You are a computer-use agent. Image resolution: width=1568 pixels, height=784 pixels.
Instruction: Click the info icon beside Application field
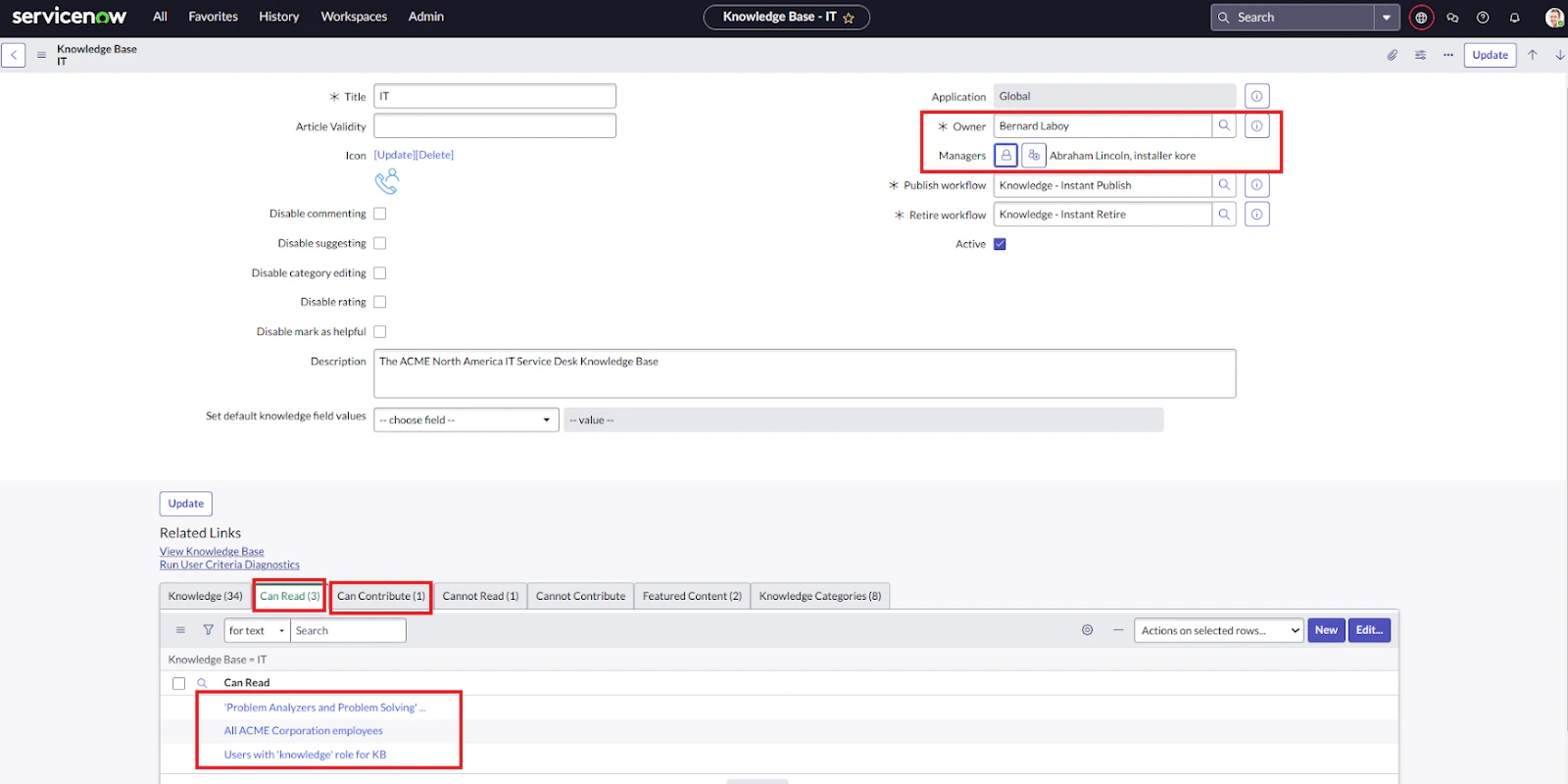pos(1256,96)
